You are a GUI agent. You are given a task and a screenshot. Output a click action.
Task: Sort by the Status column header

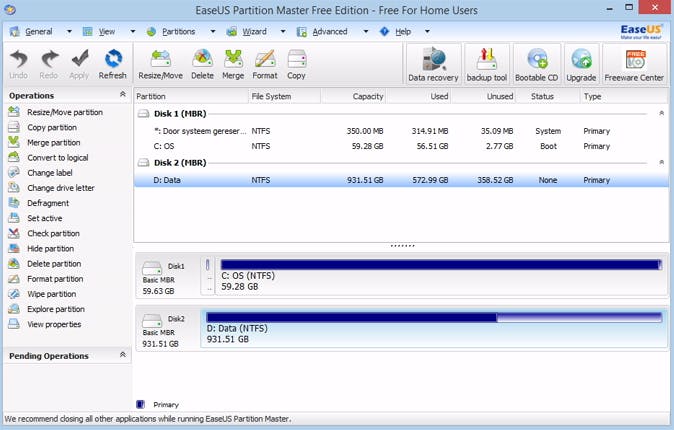coord(548,96)
